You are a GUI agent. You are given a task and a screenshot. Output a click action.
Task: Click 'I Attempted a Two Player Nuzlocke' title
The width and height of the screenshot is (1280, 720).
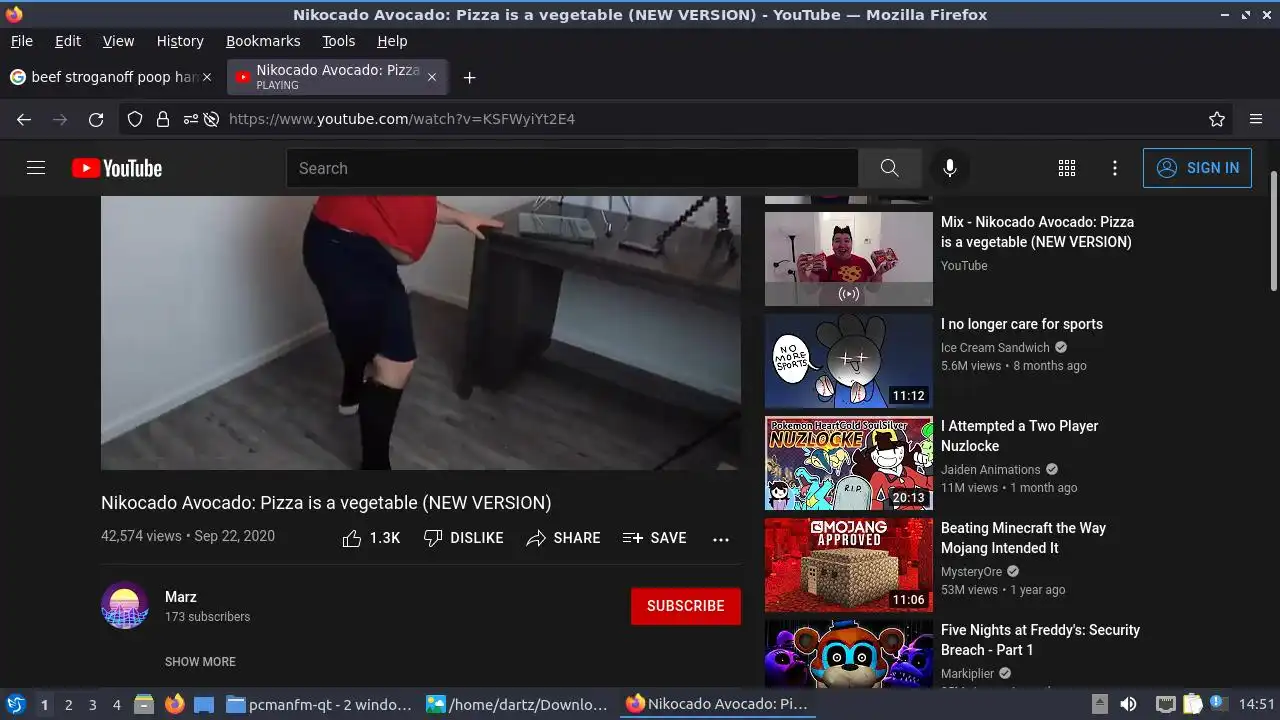(x=1019, y=436)
